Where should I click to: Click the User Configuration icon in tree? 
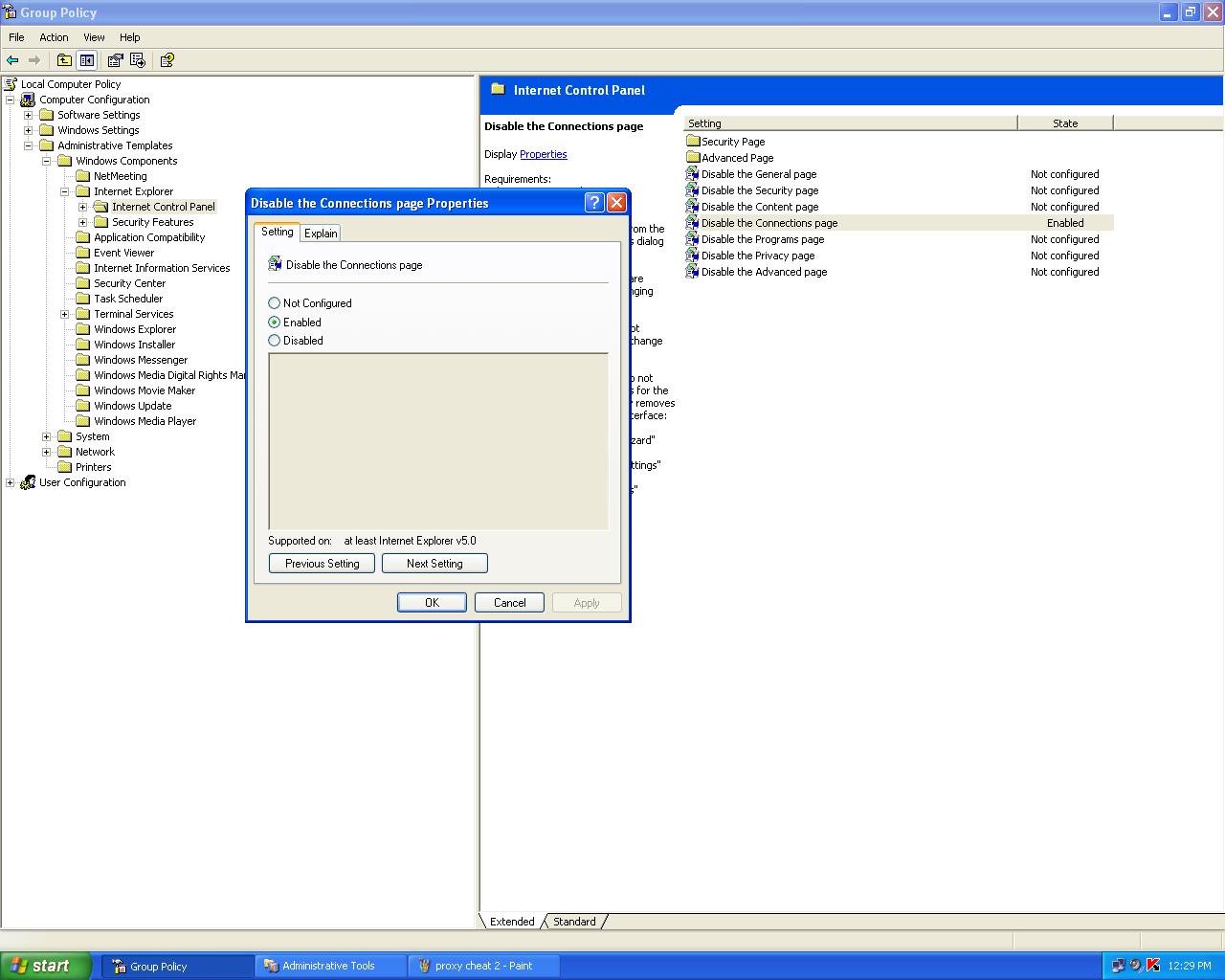pyautogui.click(x=28, y=482)
